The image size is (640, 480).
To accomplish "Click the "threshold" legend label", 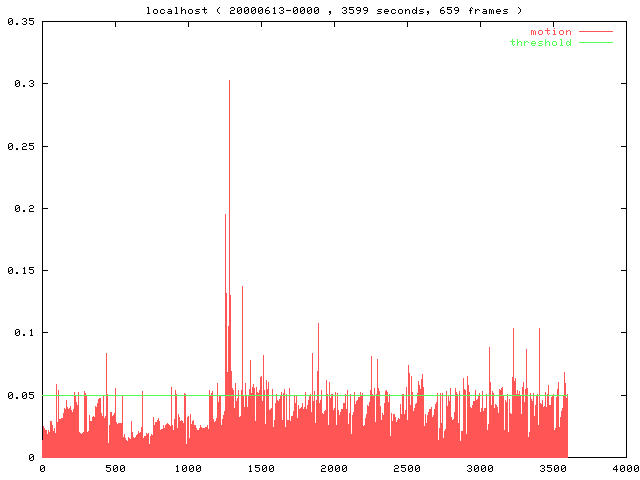I will tap(540, 42).
